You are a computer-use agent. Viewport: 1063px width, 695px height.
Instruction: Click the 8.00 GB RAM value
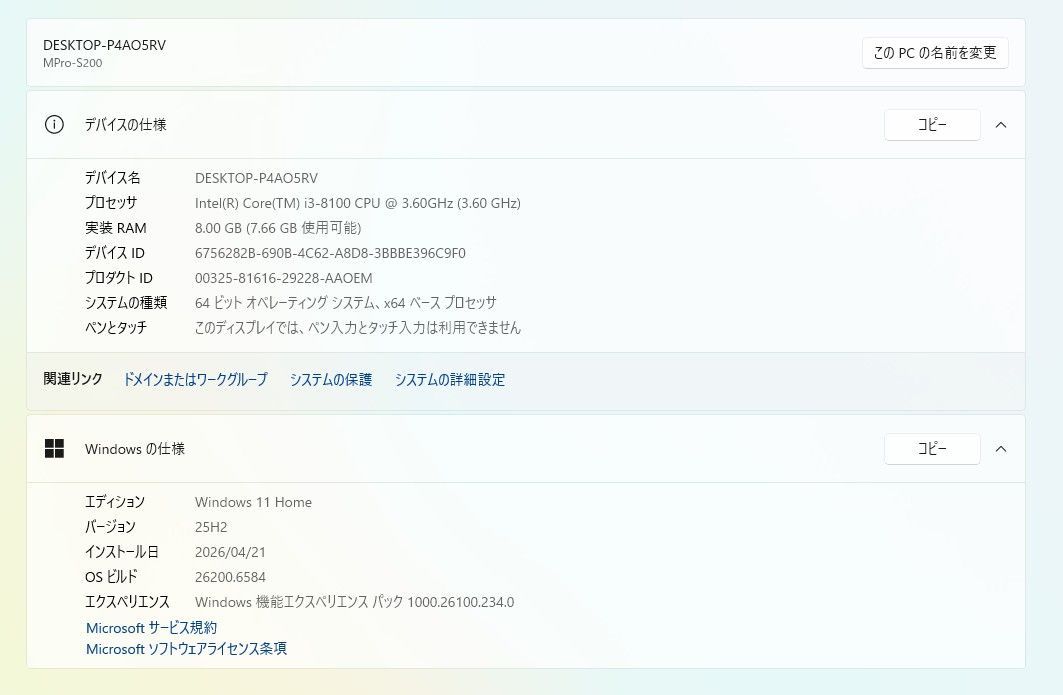click(x=278, y=229)
